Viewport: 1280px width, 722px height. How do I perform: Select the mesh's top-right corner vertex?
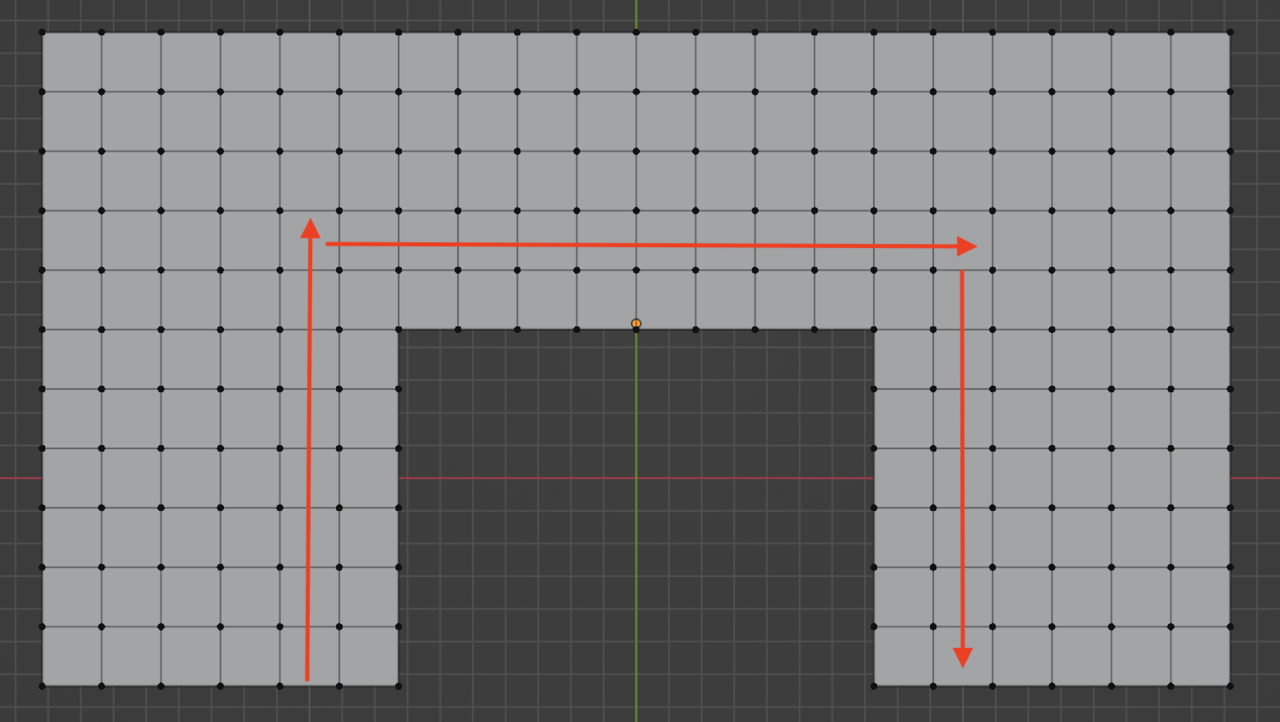pyautogui.click(x=1230, y=32)
